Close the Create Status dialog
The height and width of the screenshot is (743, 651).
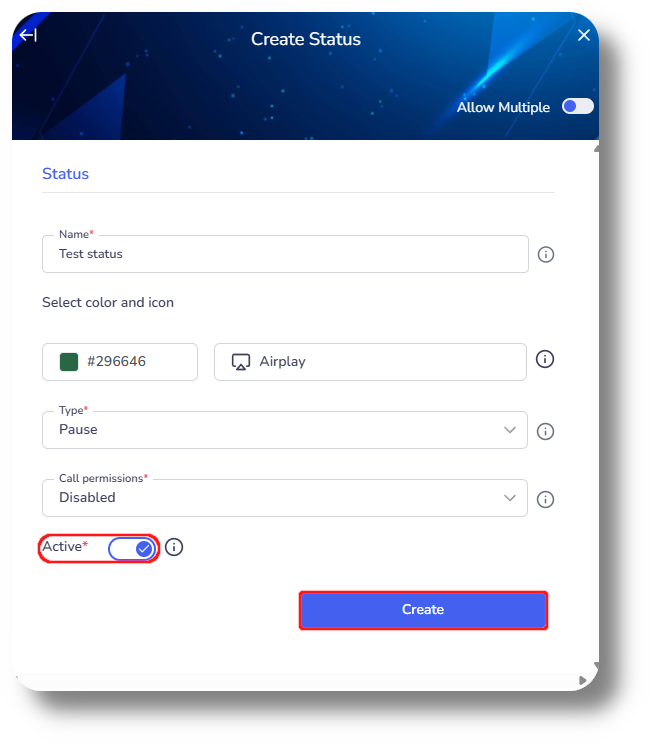pyautogui.click(x=584, y=35)
